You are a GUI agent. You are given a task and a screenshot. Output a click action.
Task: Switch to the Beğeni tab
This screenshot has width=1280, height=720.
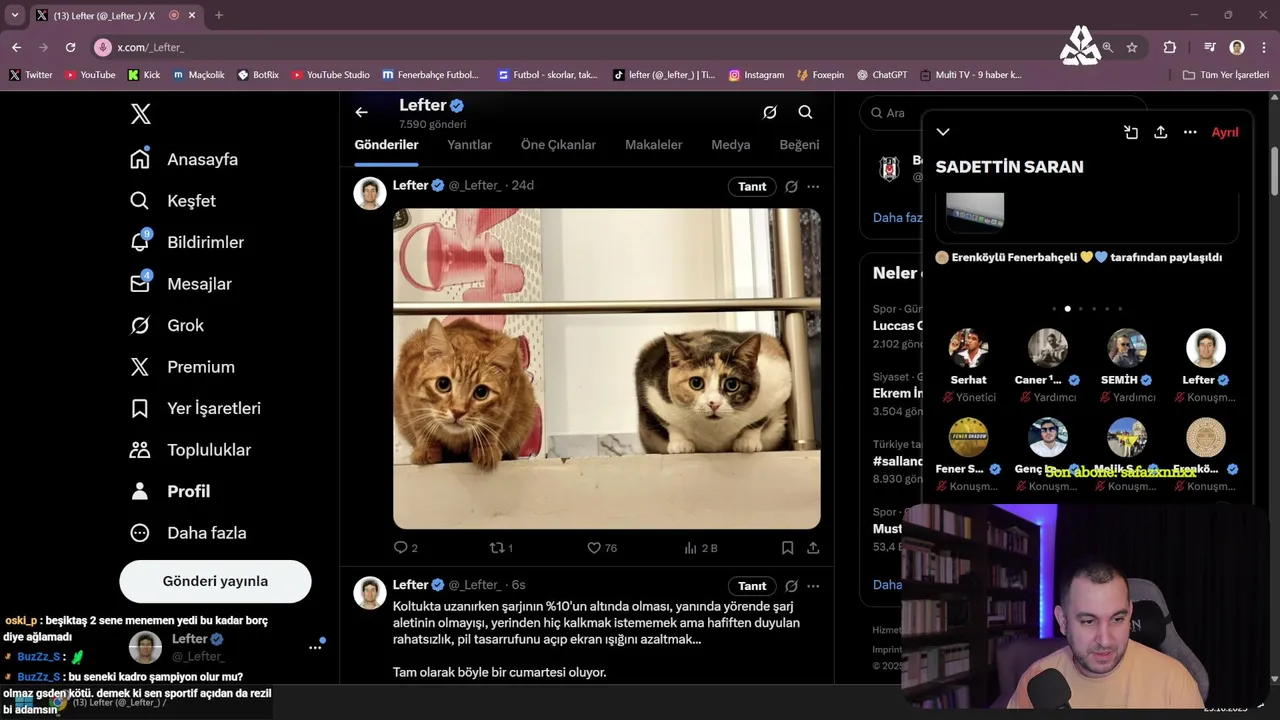799,145
